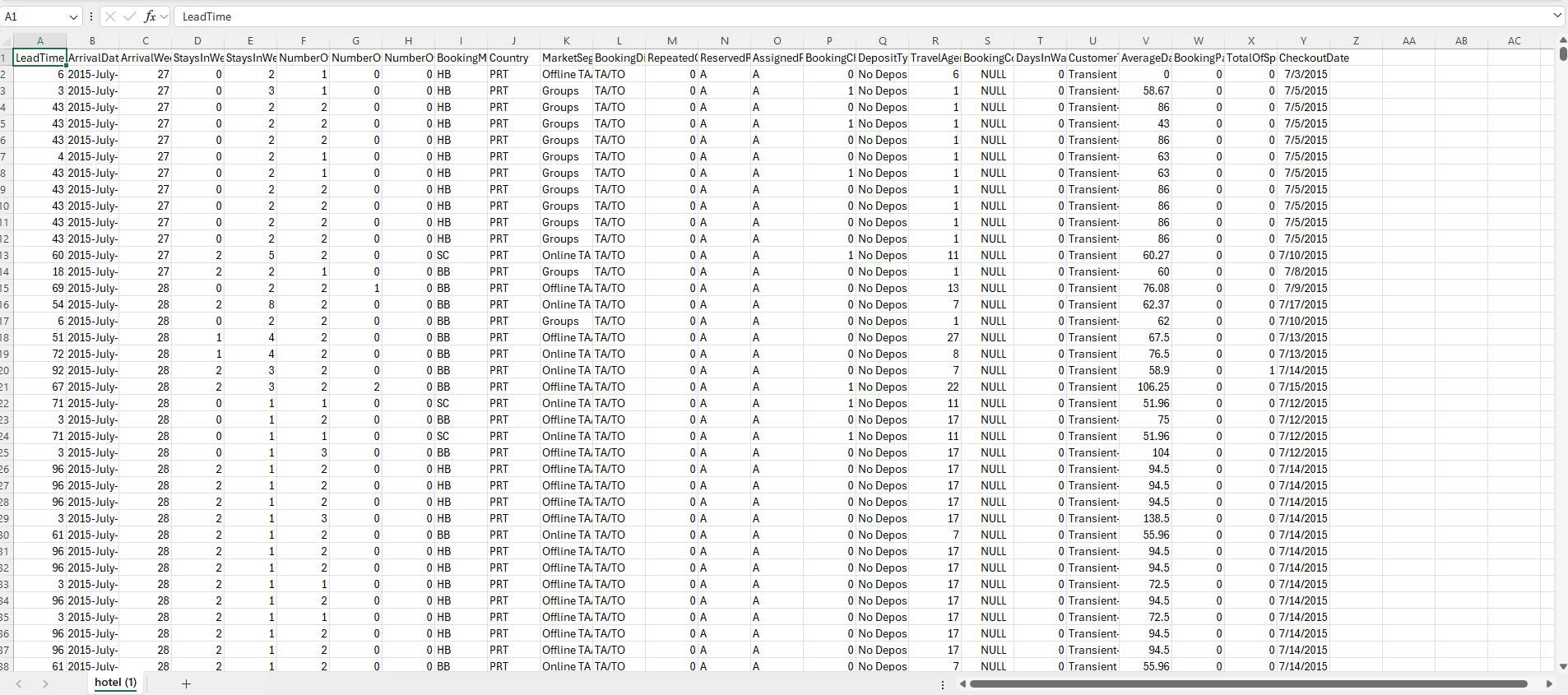This screenshot has height=695, width=1568.
Task: Click TravelAgent value 22 in row 21
Action: [x=935, y=387]
